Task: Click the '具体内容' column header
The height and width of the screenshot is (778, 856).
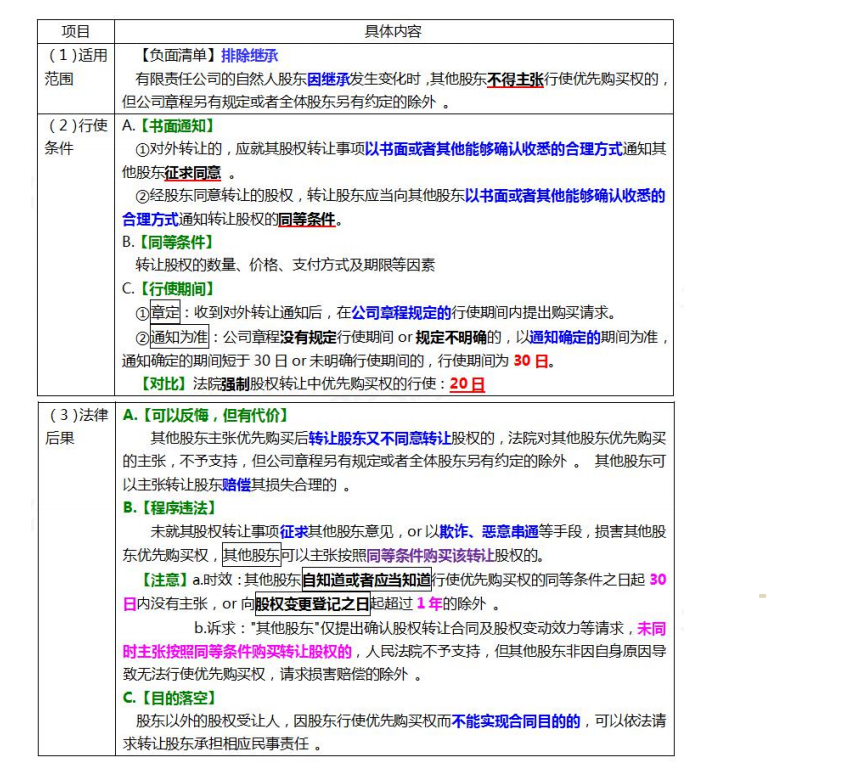Action: click(x=393, y=32)
